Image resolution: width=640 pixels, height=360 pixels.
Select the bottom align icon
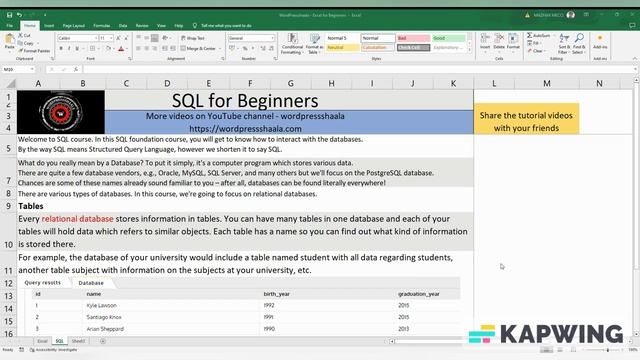coord(154,38)
